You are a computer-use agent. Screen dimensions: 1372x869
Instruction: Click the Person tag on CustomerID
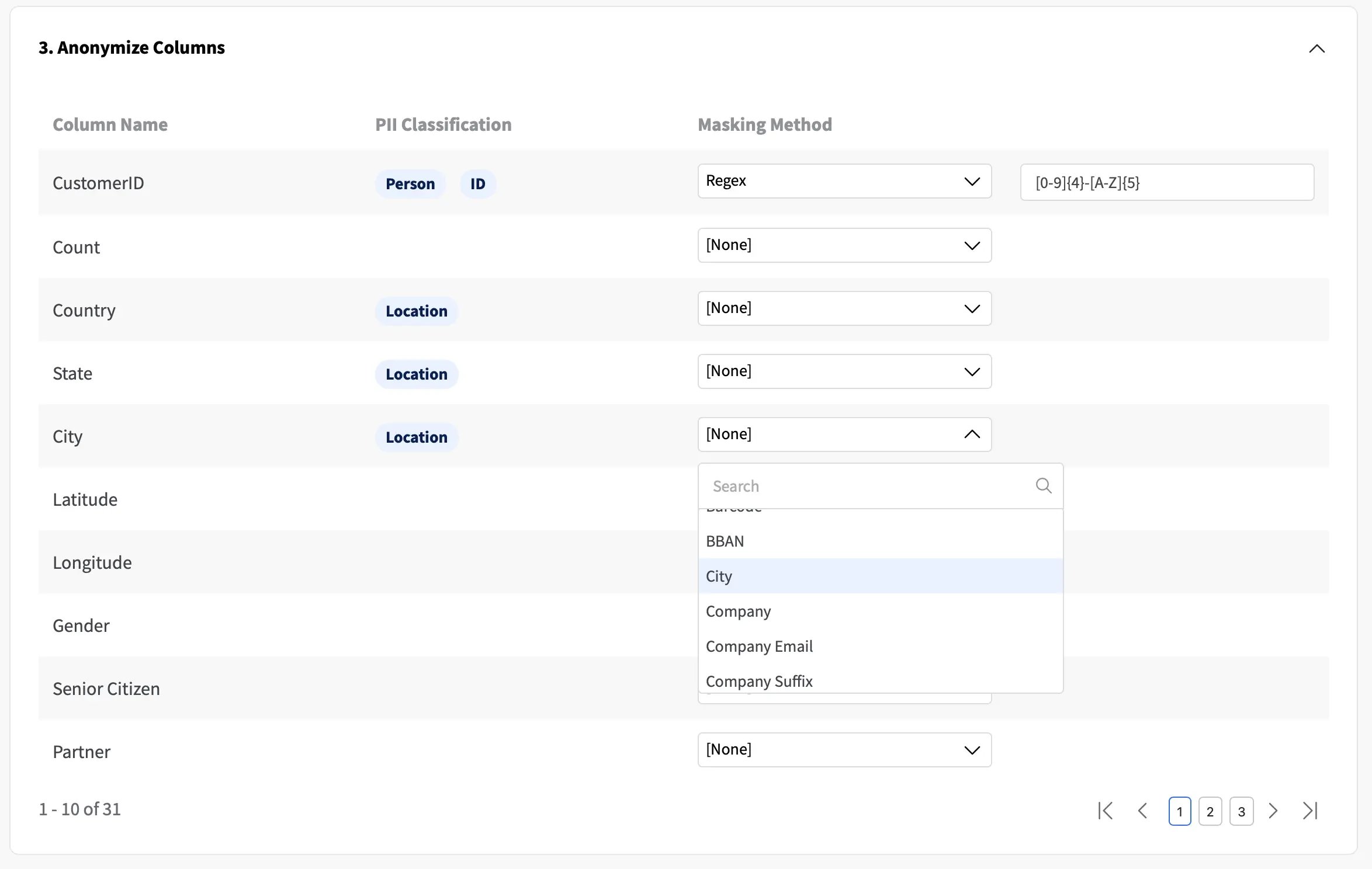tap(410, 184)
